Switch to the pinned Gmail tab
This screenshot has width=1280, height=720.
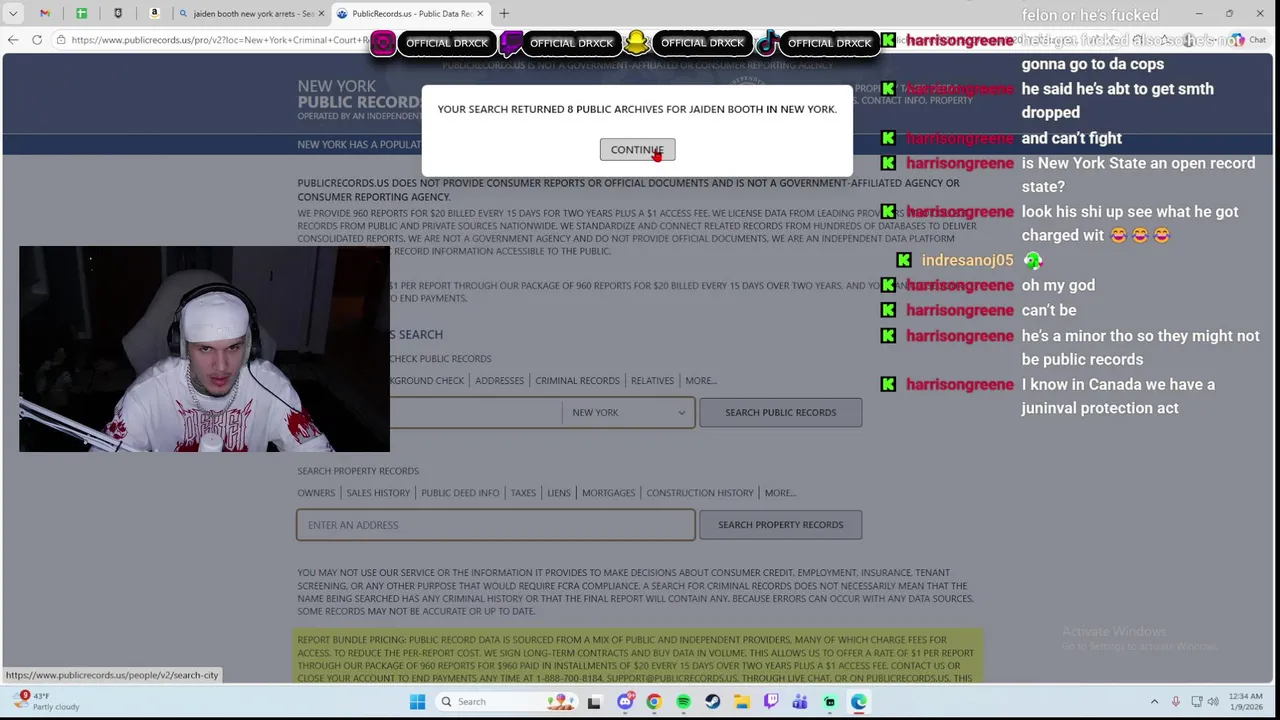[45, 13]
